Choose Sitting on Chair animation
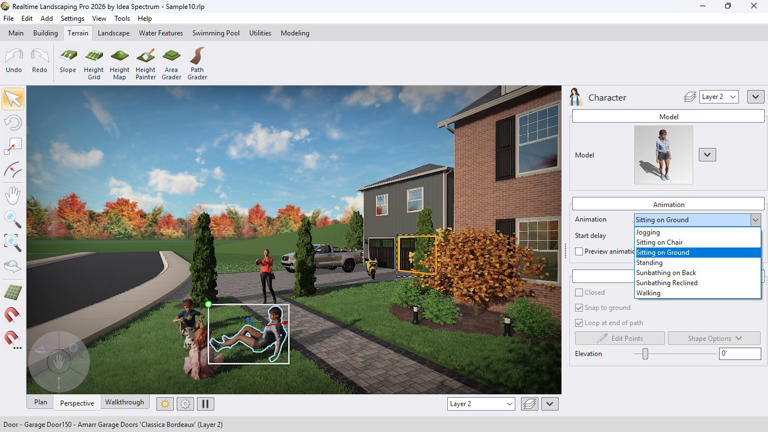Image resolution: width=768 pixels, height=432 pixels. coord(697,242)
